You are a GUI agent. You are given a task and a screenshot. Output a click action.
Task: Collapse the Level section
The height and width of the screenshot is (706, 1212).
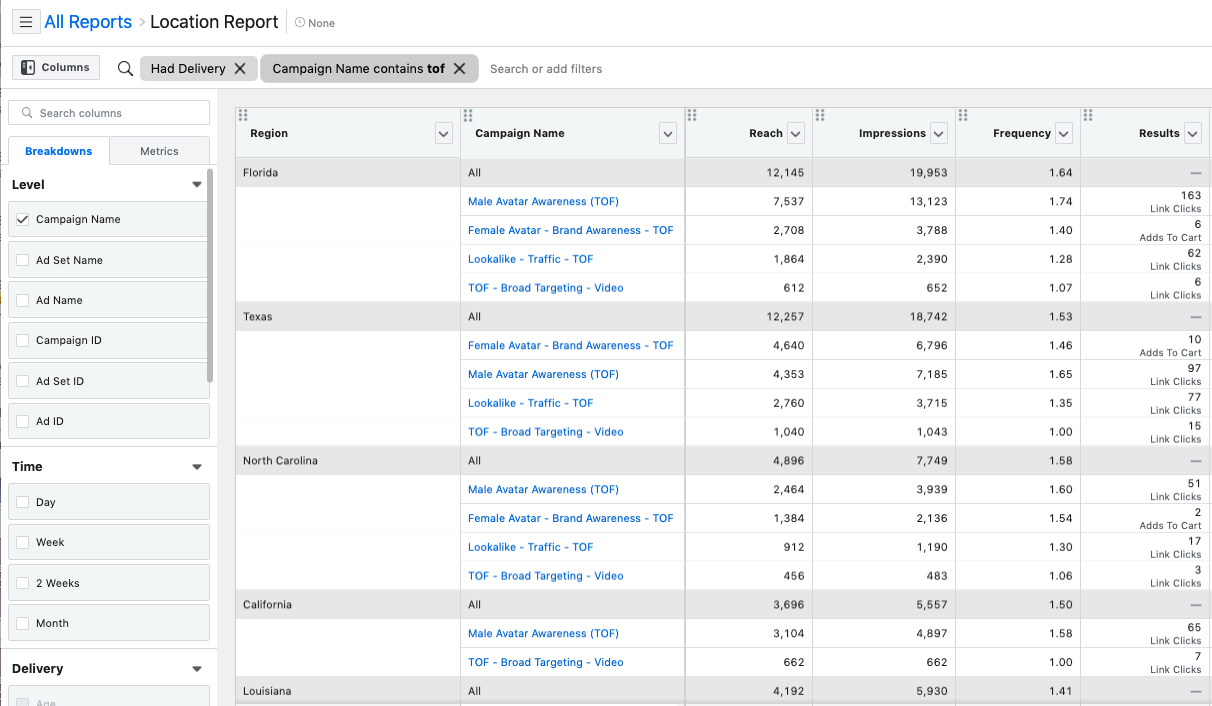click(x=197, y=185)
